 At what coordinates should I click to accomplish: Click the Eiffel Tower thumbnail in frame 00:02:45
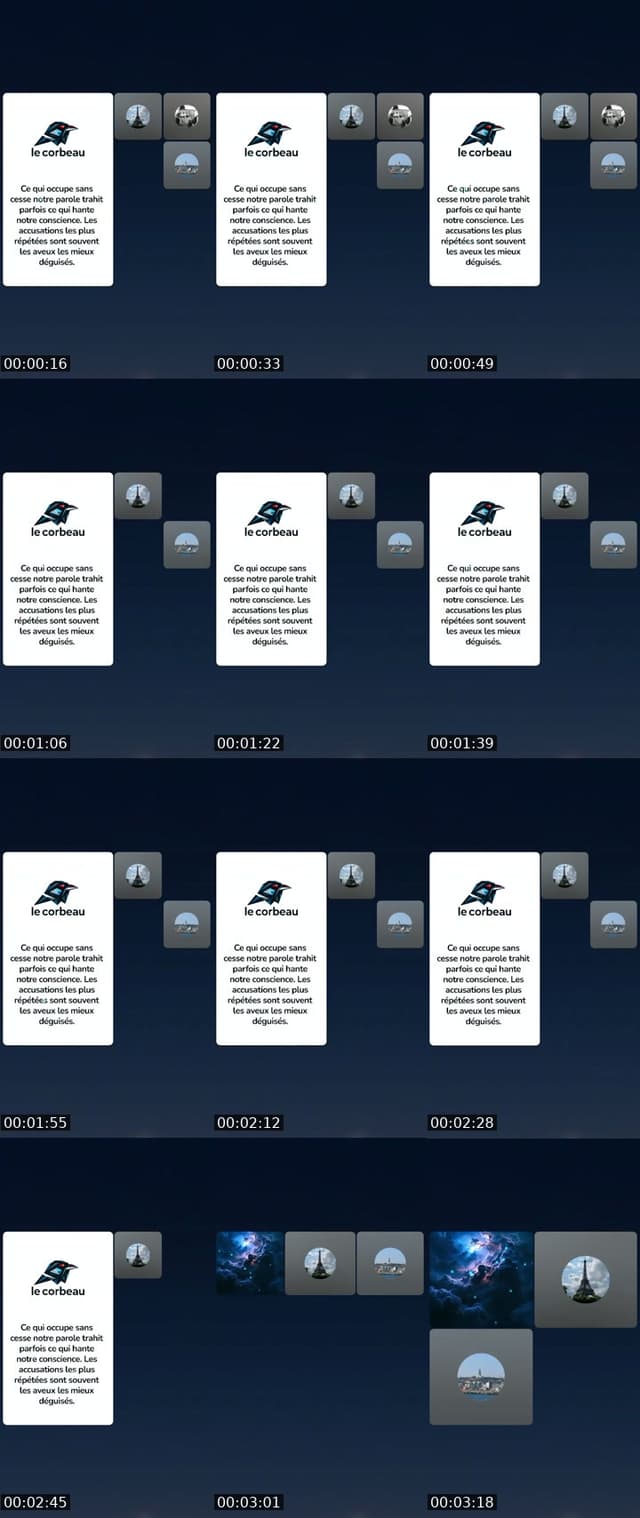(x=138, y=1255)
